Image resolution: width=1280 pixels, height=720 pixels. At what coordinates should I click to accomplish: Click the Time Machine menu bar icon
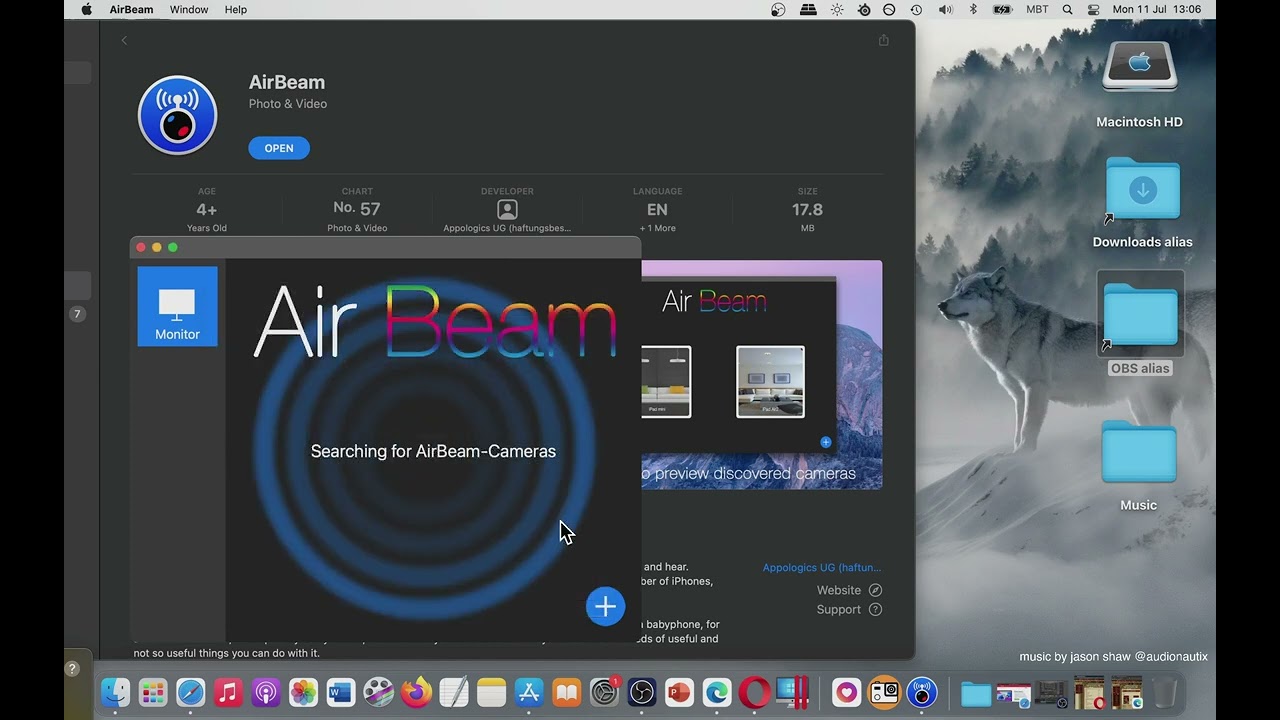click(916, 10)
